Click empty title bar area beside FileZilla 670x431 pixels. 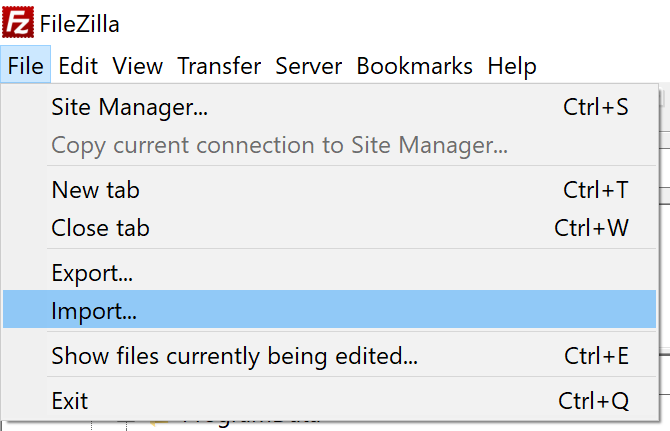[x=385, y=21]
